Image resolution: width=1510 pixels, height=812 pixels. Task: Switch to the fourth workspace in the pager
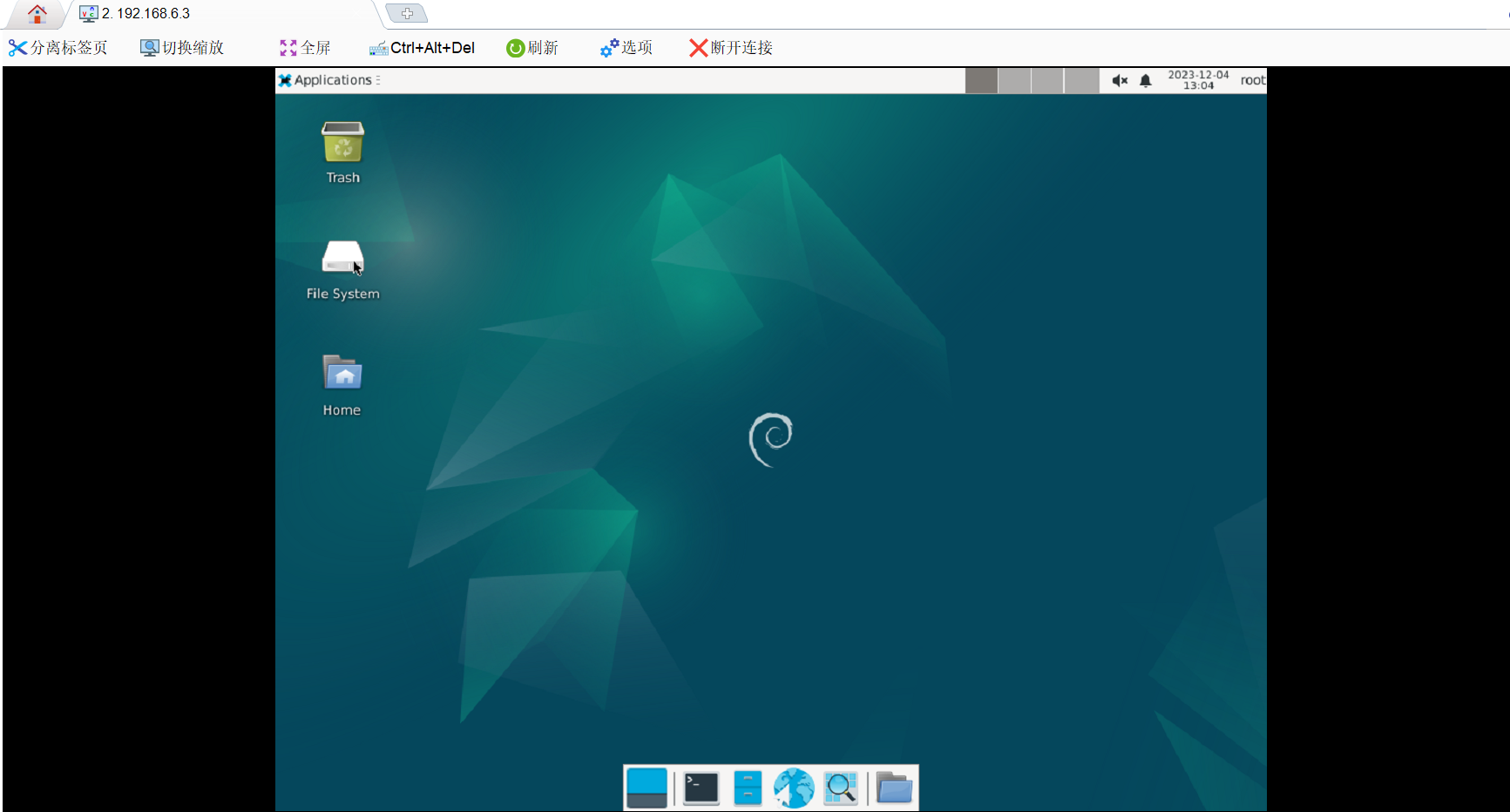[x=1082, y=80]
